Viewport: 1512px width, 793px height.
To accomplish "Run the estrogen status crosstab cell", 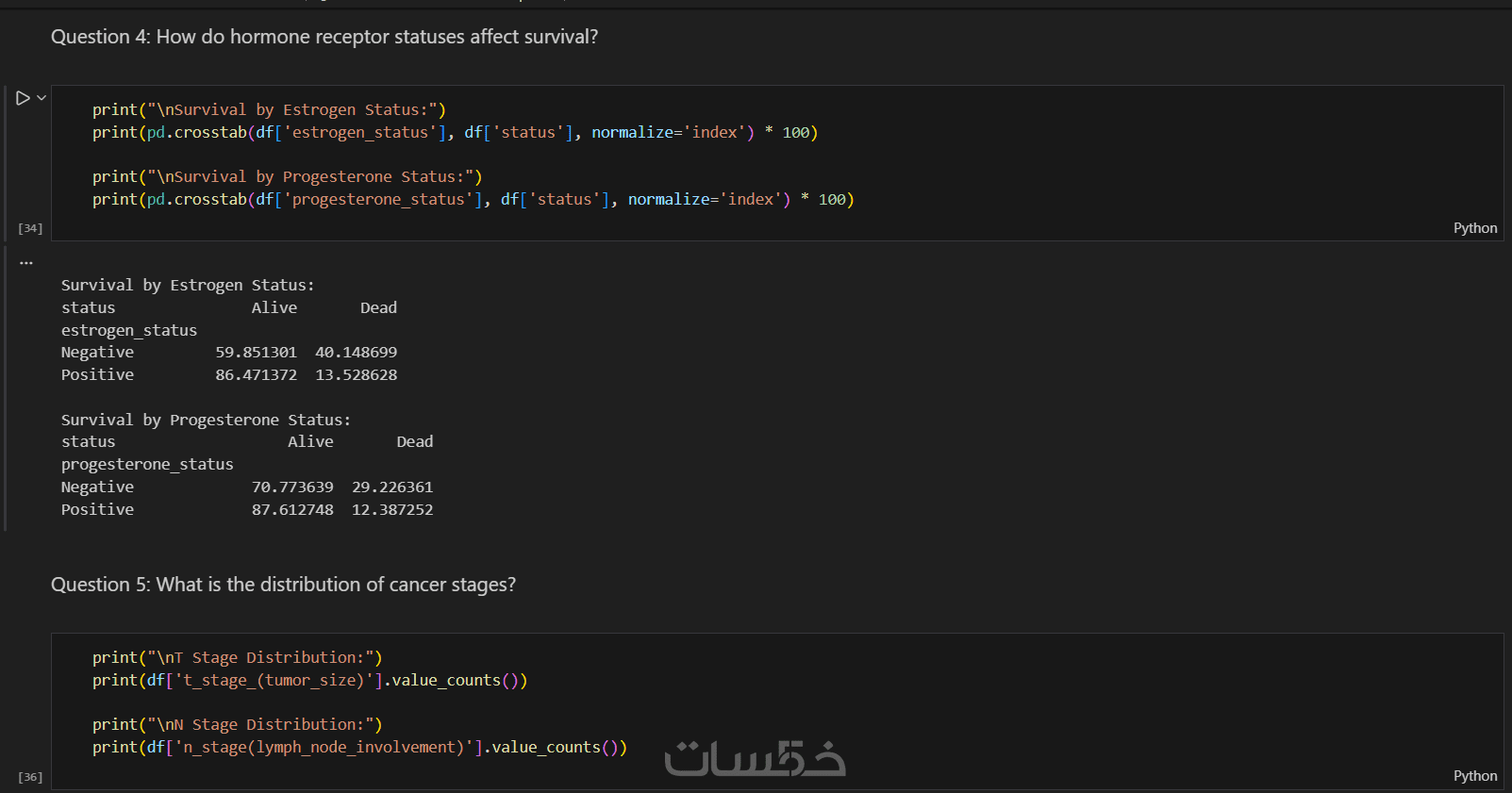I will coord(23,98).
